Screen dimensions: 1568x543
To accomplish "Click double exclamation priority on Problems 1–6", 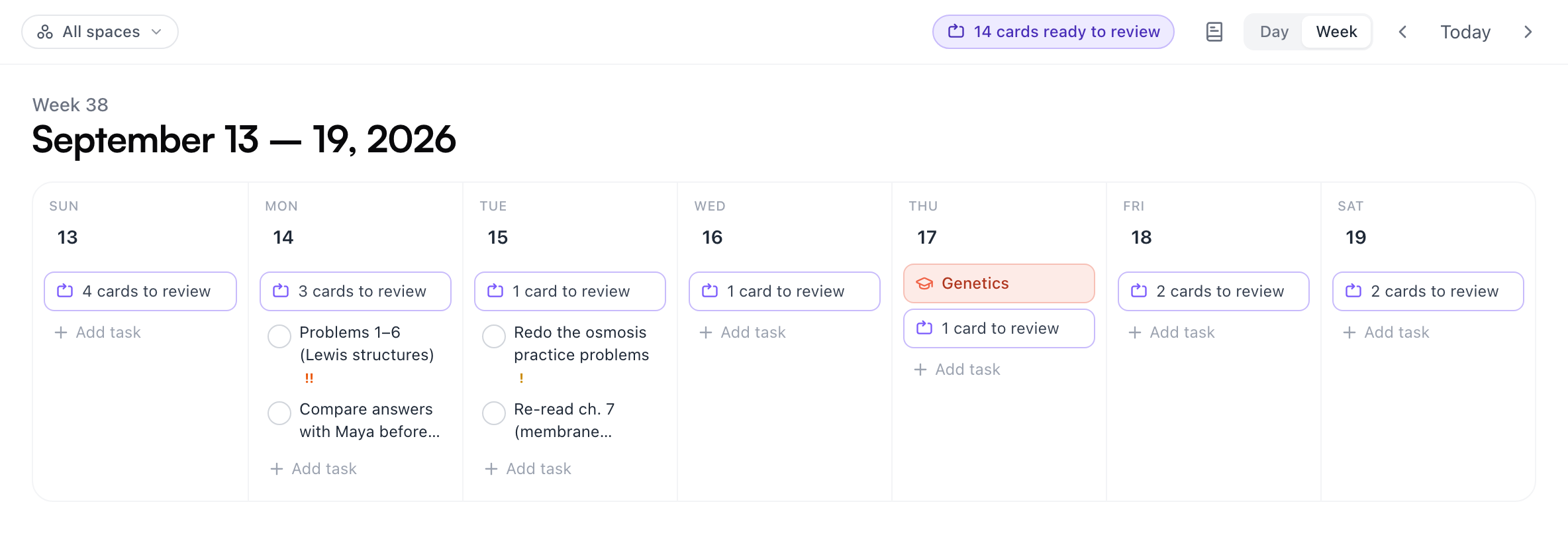I will coord(309,378).
